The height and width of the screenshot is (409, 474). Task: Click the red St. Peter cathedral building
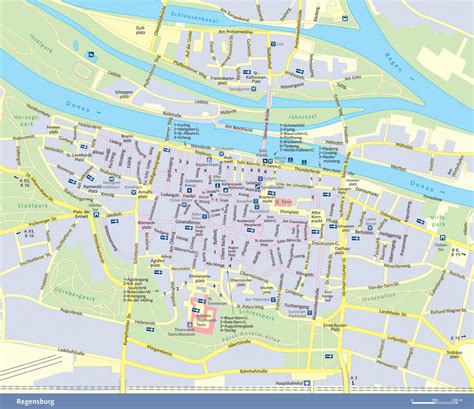283,201
